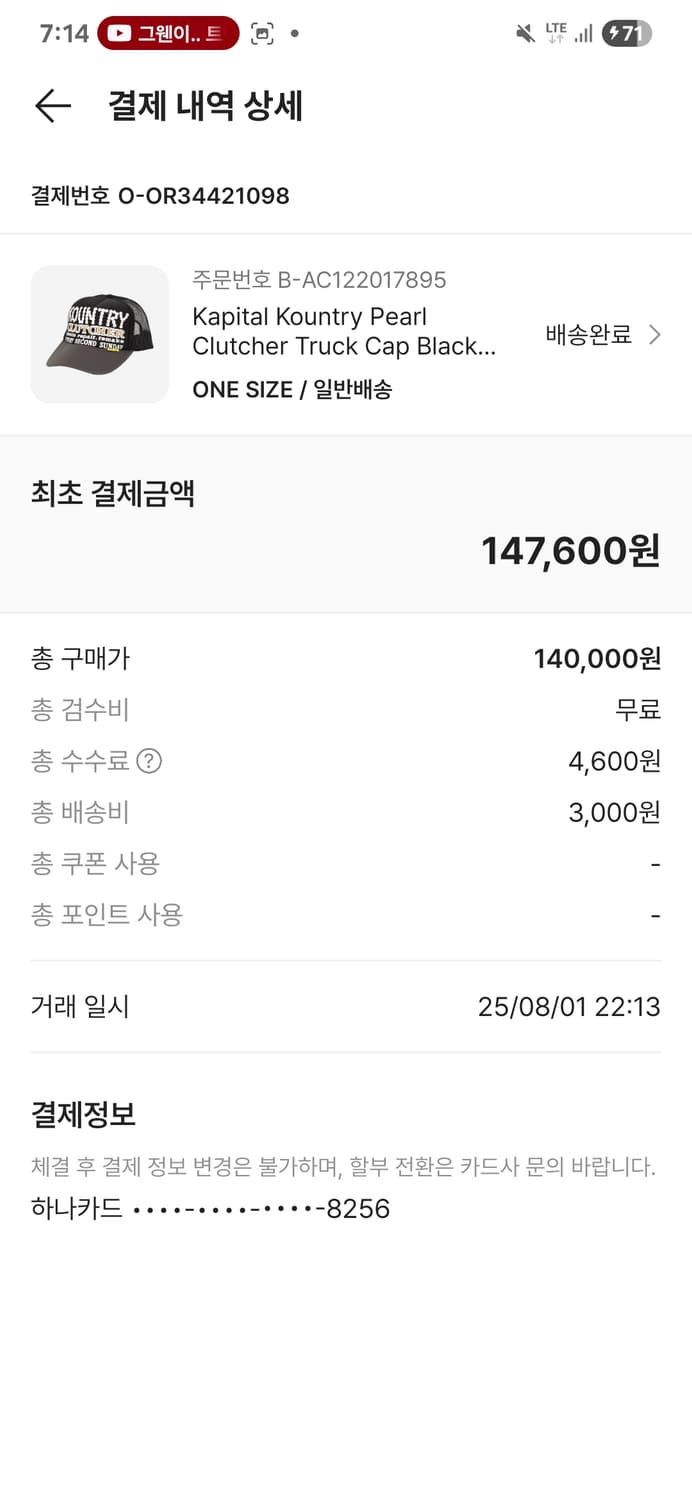
Task: Tap the 147,600원 initial payment amount
Action: point(571,550)
